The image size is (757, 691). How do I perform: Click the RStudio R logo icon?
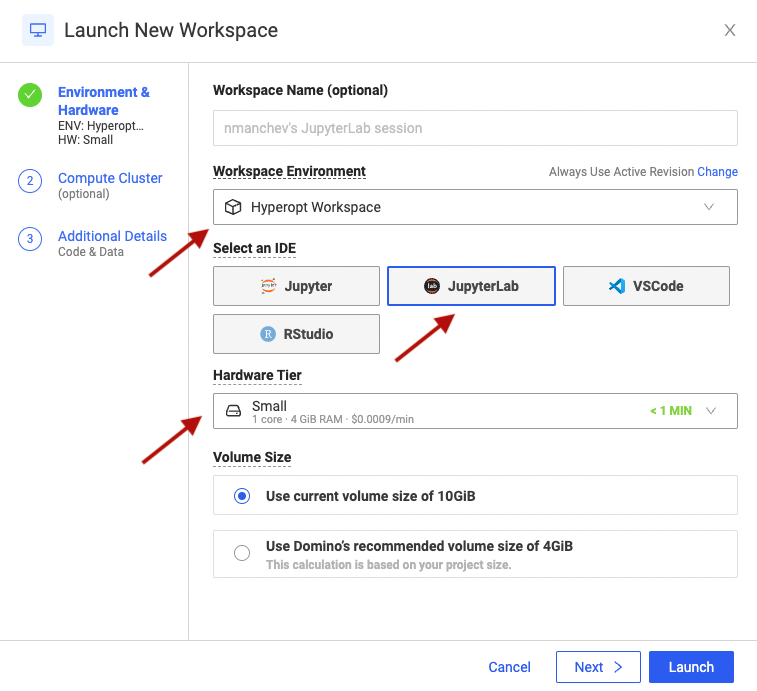click(x=268, y=334)
